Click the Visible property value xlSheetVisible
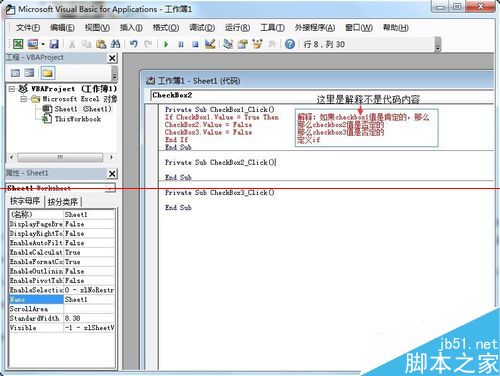The image size is (500, 376). [x=89, y=328]
